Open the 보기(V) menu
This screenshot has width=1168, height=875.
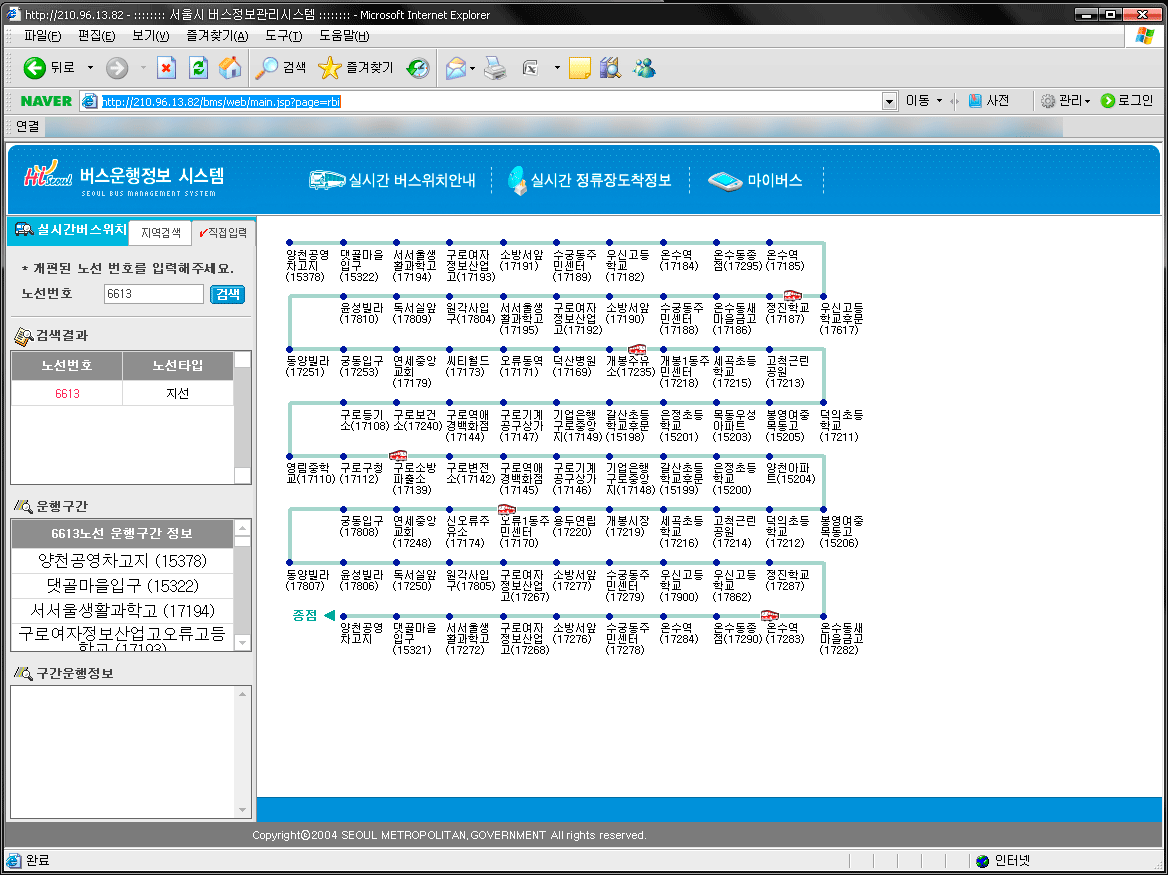[150, 36]
